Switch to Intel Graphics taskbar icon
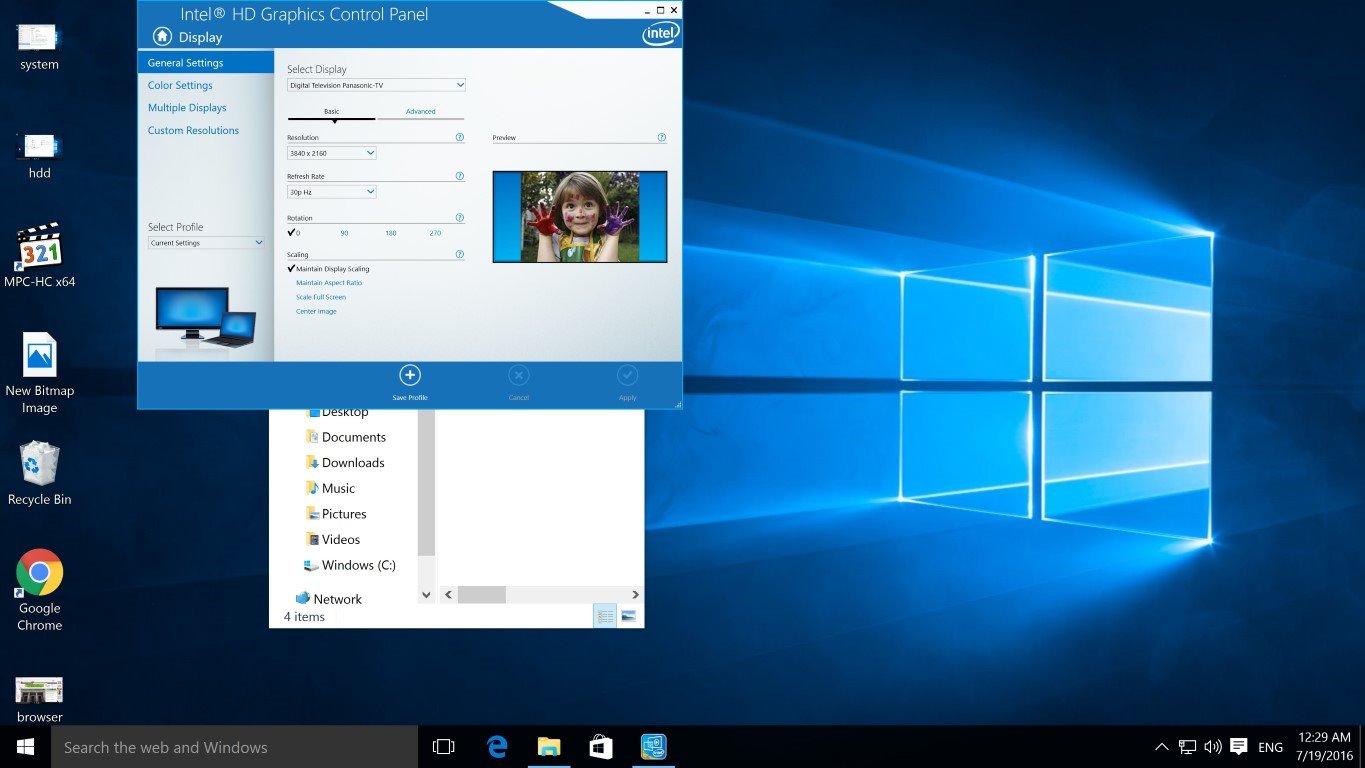1365x768 pixels. point(653,747)
